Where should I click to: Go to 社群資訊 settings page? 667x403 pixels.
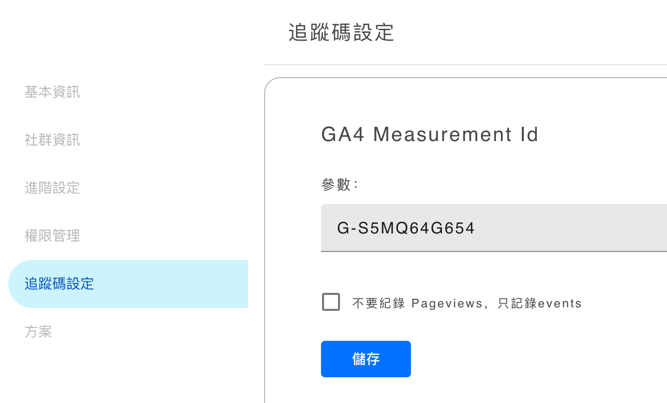pos(52,140)
